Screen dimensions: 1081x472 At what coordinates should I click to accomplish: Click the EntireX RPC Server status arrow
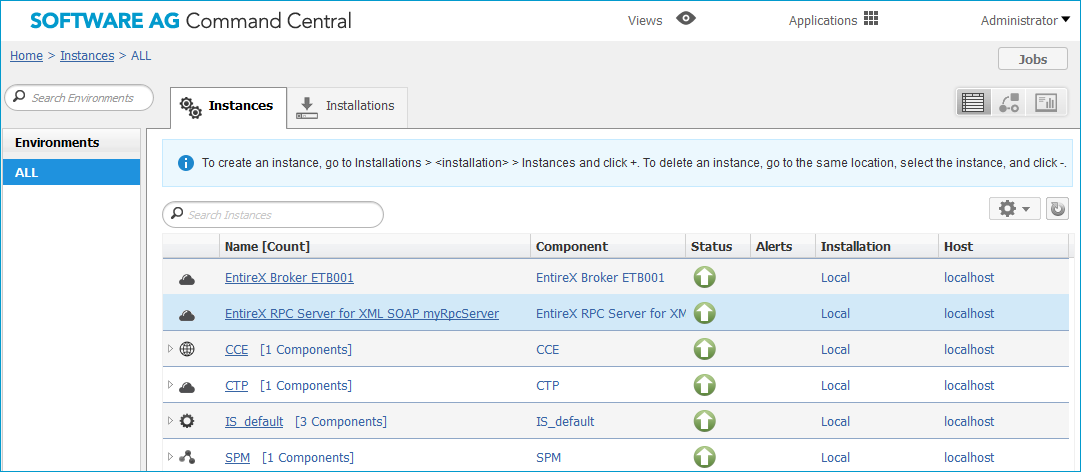(x=704, y=314)
